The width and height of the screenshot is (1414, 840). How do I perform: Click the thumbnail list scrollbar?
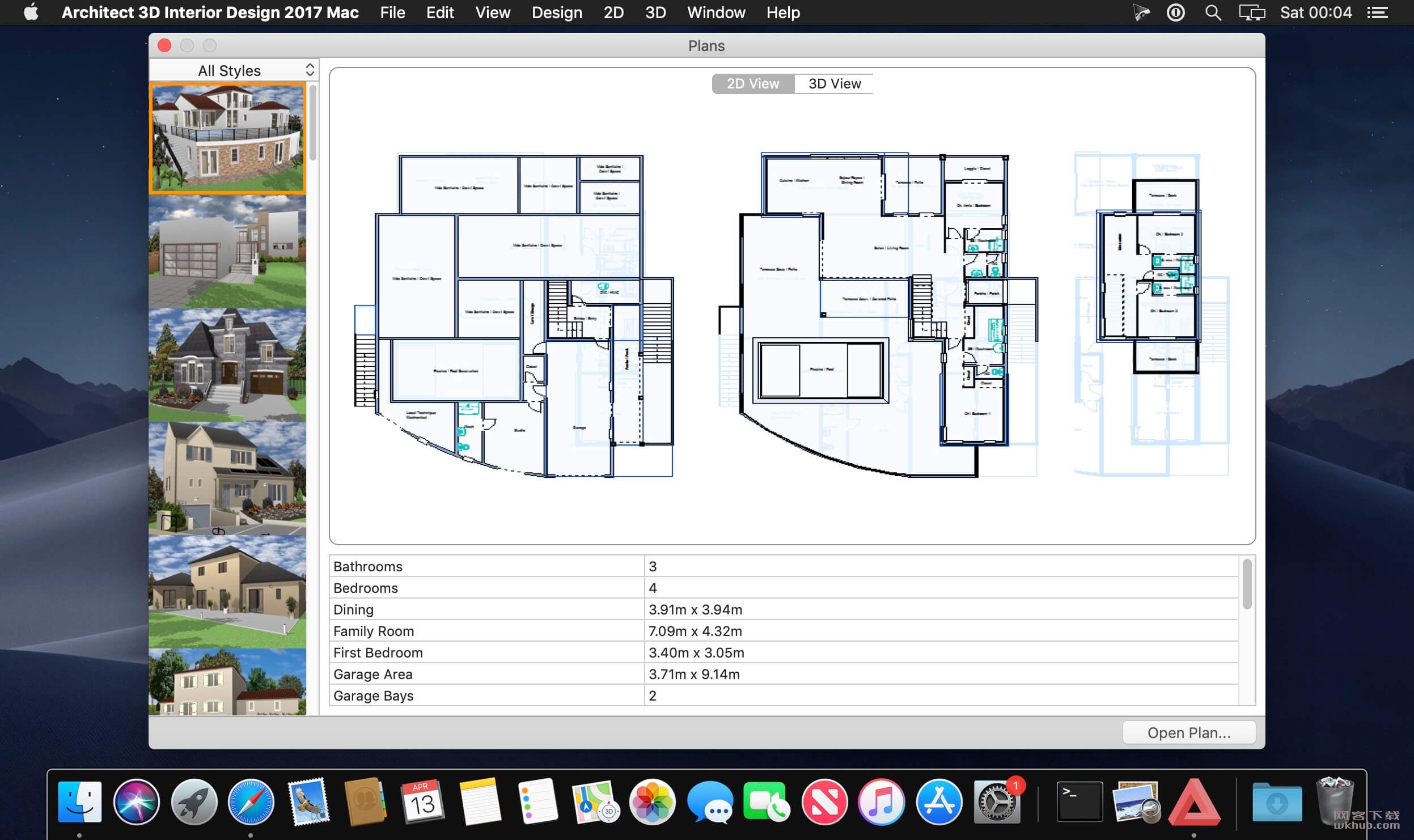point(312,123)
